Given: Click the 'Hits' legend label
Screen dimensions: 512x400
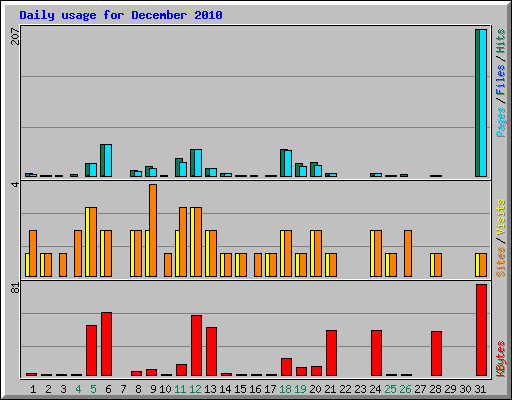Looking at the screenshot, I should 501,41.
